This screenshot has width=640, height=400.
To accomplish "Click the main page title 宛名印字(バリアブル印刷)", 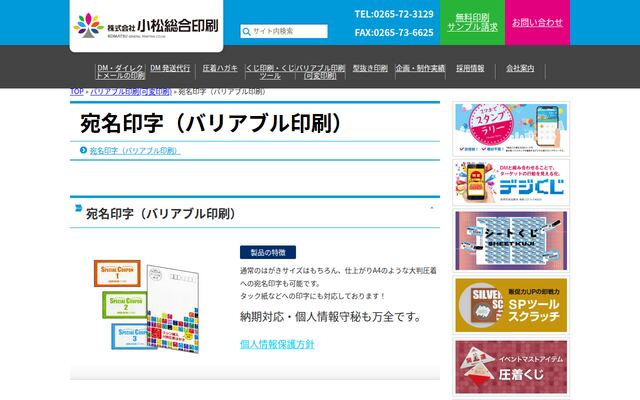I will (212, 123).
